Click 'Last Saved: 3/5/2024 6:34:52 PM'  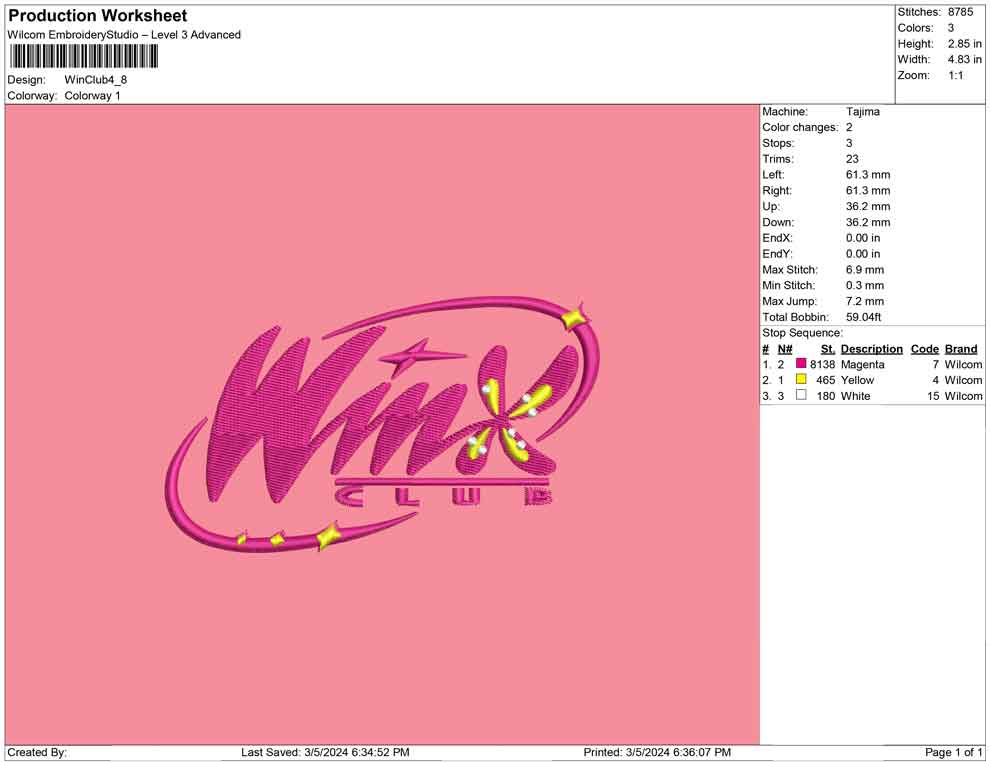tap(325, 752)
